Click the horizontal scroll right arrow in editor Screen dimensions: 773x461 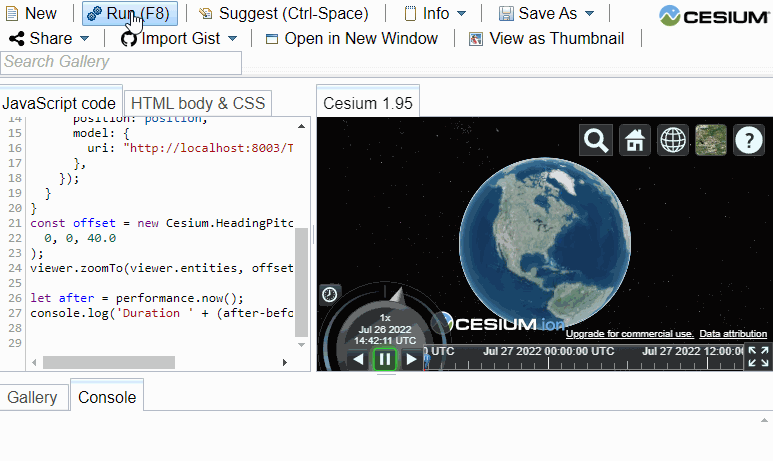click(284, 362)
